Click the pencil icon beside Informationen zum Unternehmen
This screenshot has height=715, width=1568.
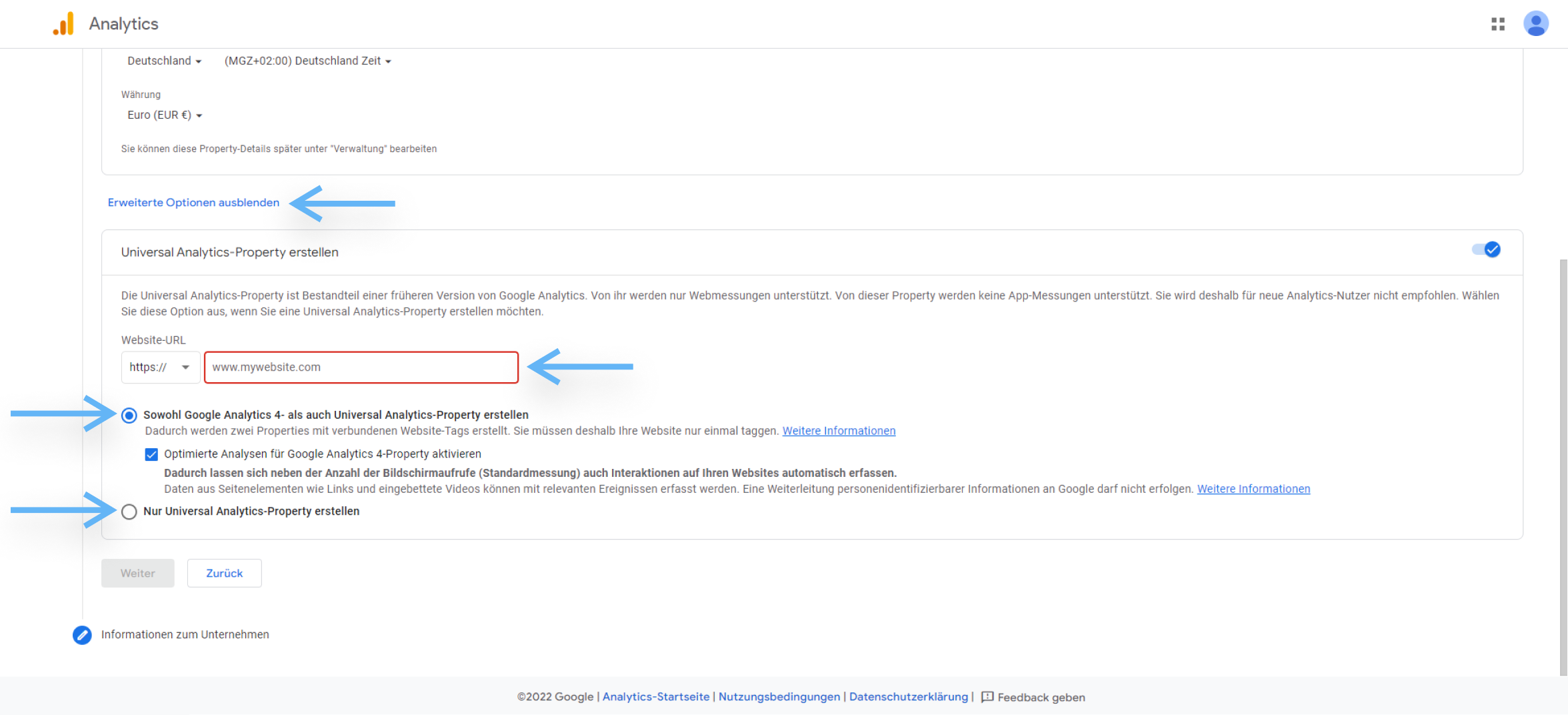click(x=82, y=635)
